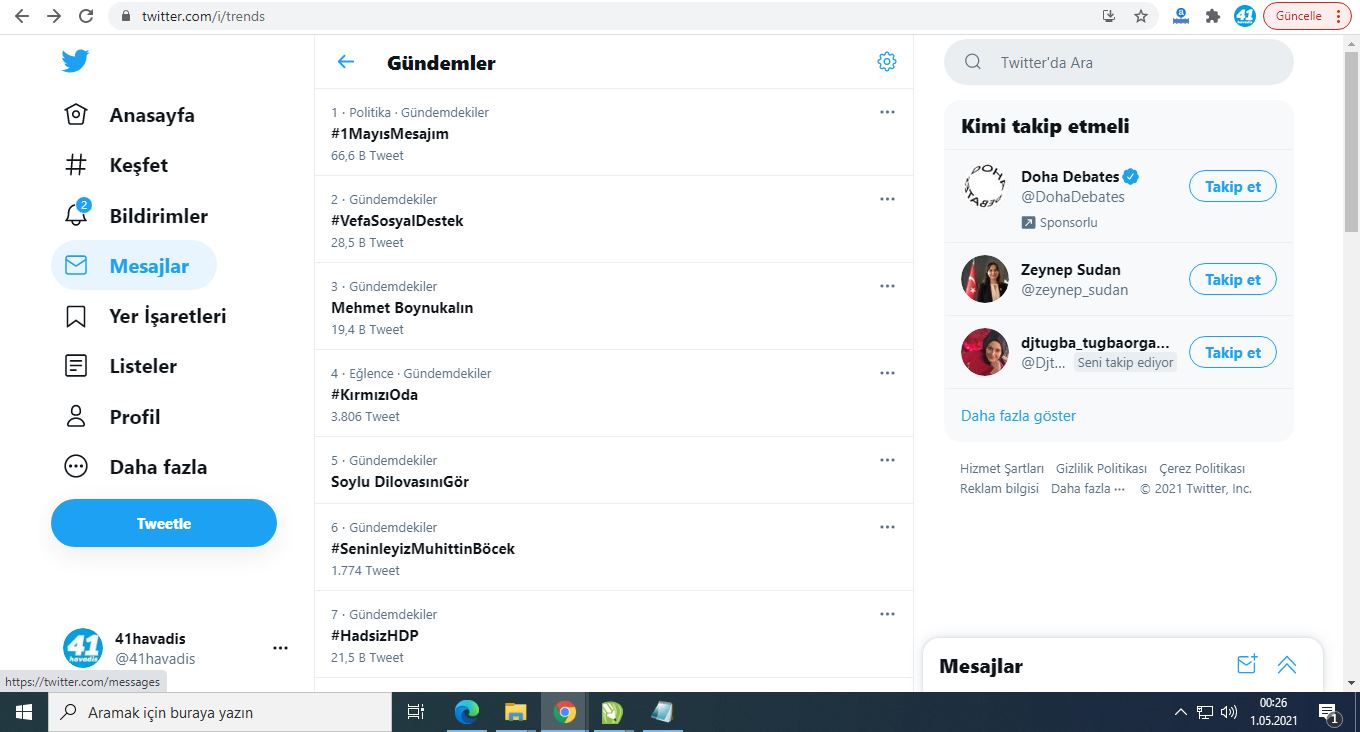Open the Windows Start menu

click(24, 712)
